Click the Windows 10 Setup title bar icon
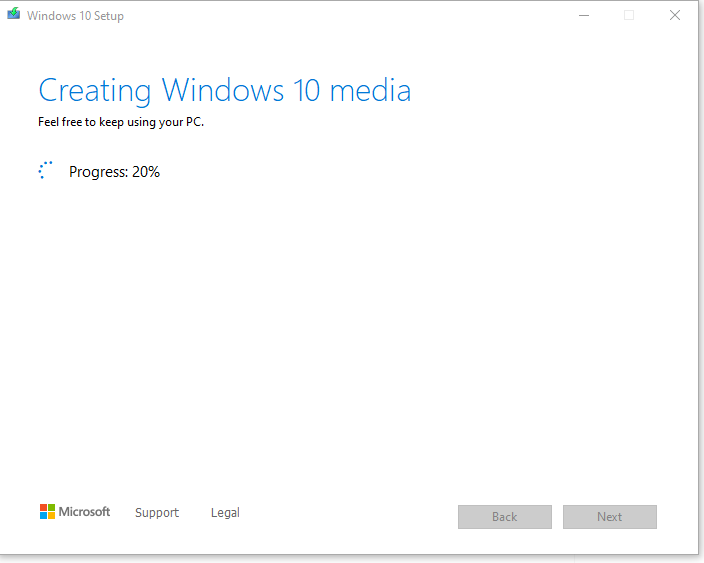704x563 pixels. [x=13, y=13]
